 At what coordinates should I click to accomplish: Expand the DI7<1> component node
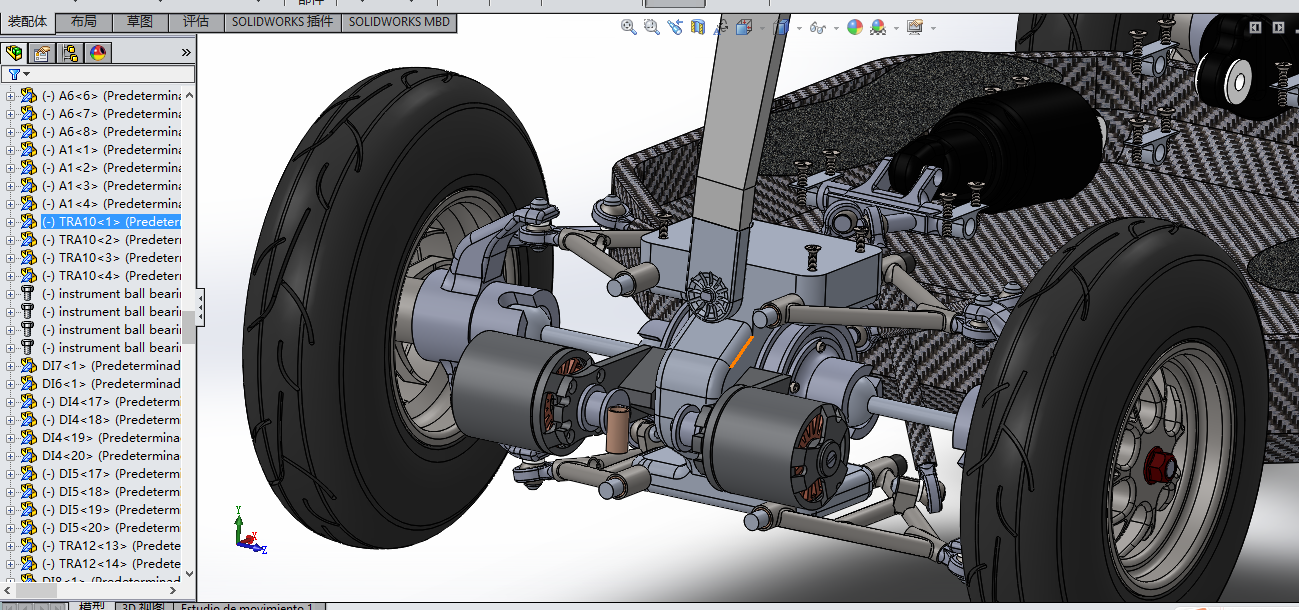pyautogui.click(x=11, y=366)
